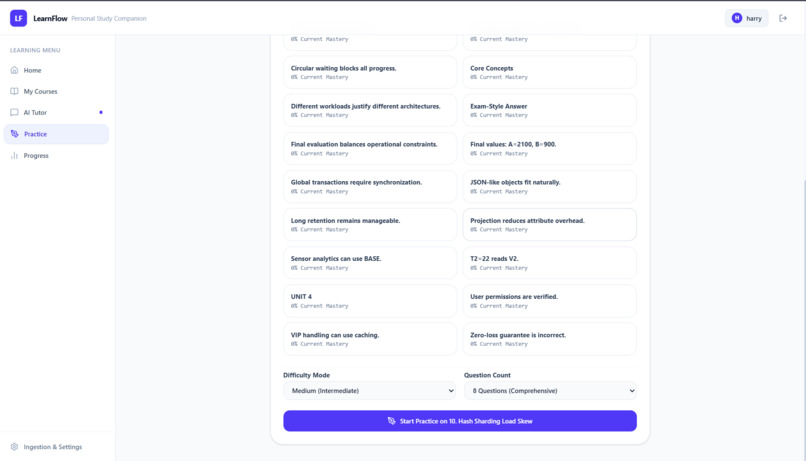Open the Difficulty Mode dropdown
This screenshot has height=461, width=806.
pos(369,391)
